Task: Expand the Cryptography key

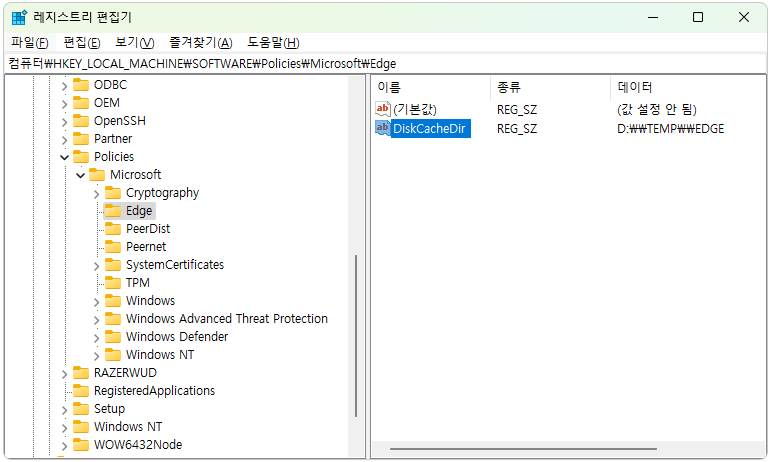Action: 97,194
